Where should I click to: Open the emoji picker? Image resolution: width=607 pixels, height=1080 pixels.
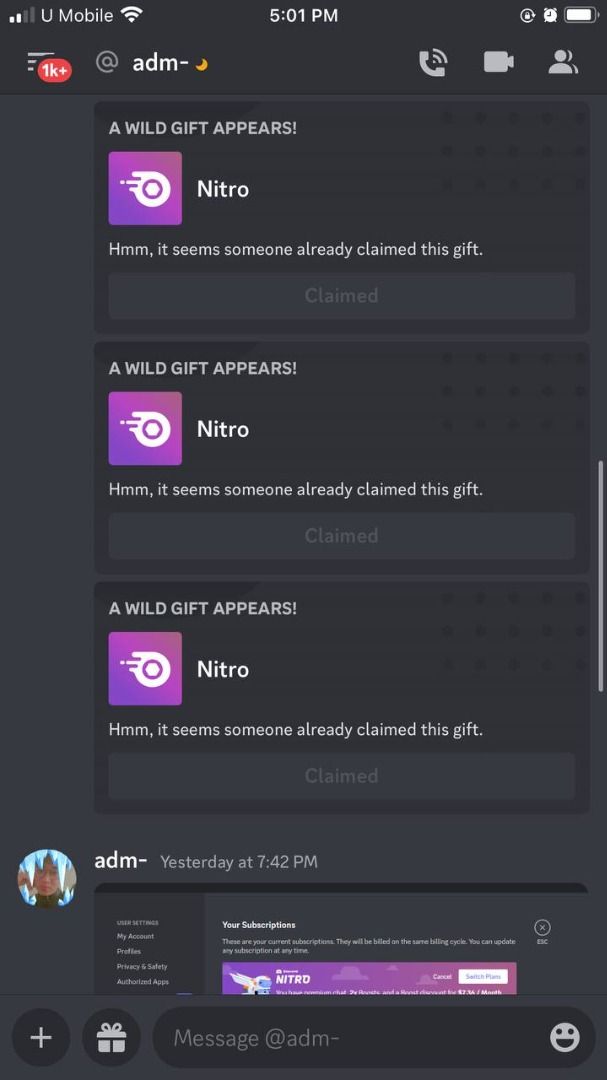tap(564, 1037)
